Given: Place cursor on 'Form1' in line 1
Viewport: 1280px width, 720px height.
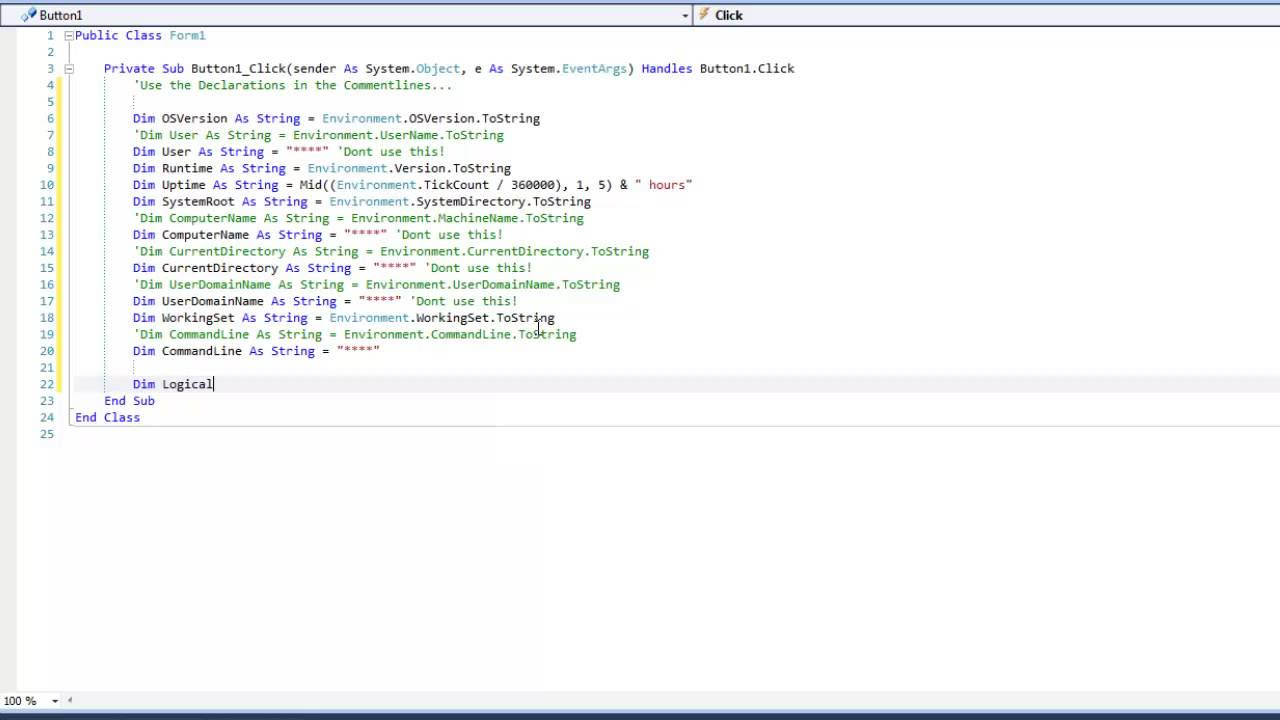Looking at the screenshot, I should [x=187, y=35].
